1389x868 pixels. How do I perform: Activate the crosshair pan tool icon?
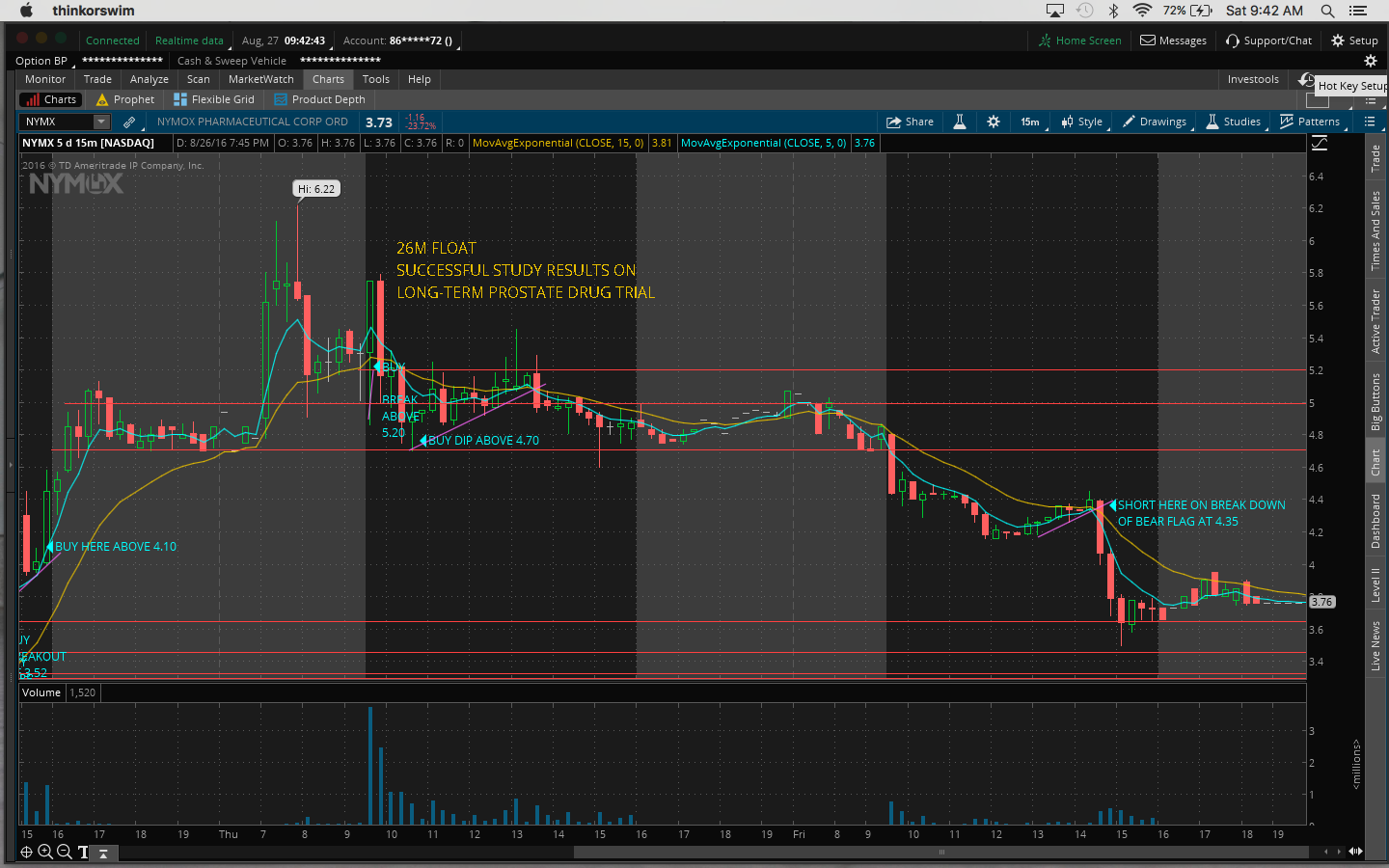click(26, 852)
